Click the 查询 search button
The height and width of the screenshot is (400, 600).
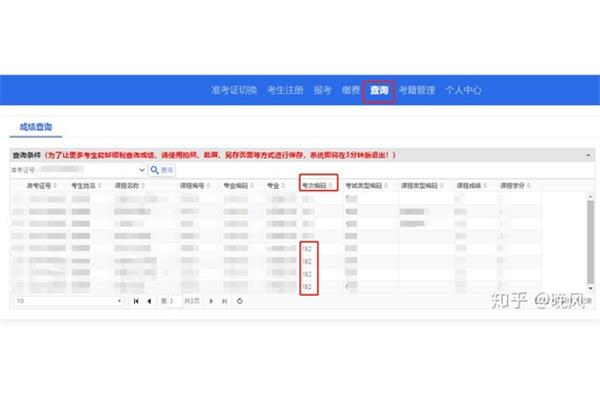pyautogui.click(x=162, y=170)
